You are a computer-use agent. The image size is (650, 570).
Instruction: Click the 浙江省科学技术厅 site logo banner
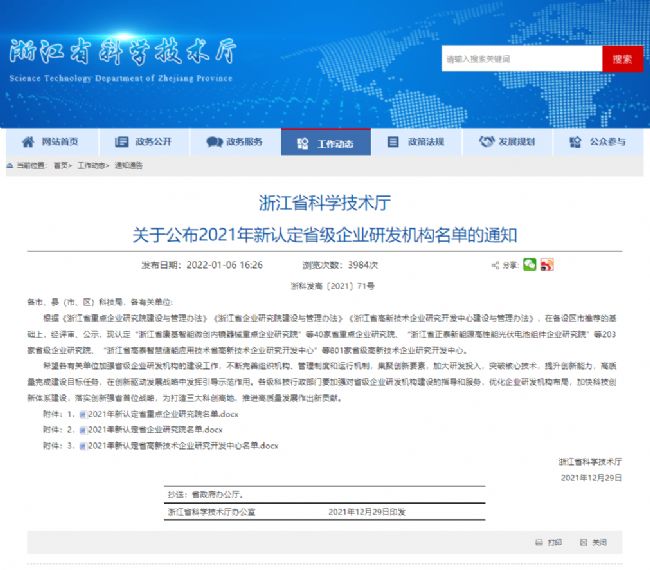pyautogui.click(x=123, y=60)
